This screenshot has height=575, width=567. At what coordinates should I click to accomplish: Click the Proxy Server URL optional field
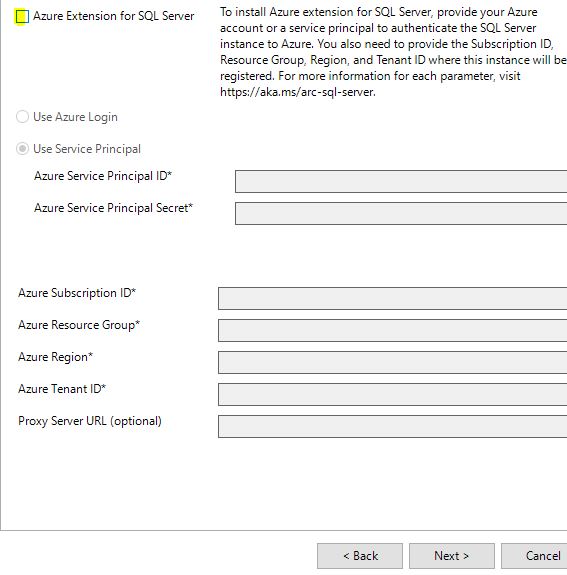(x=392, y=426)
